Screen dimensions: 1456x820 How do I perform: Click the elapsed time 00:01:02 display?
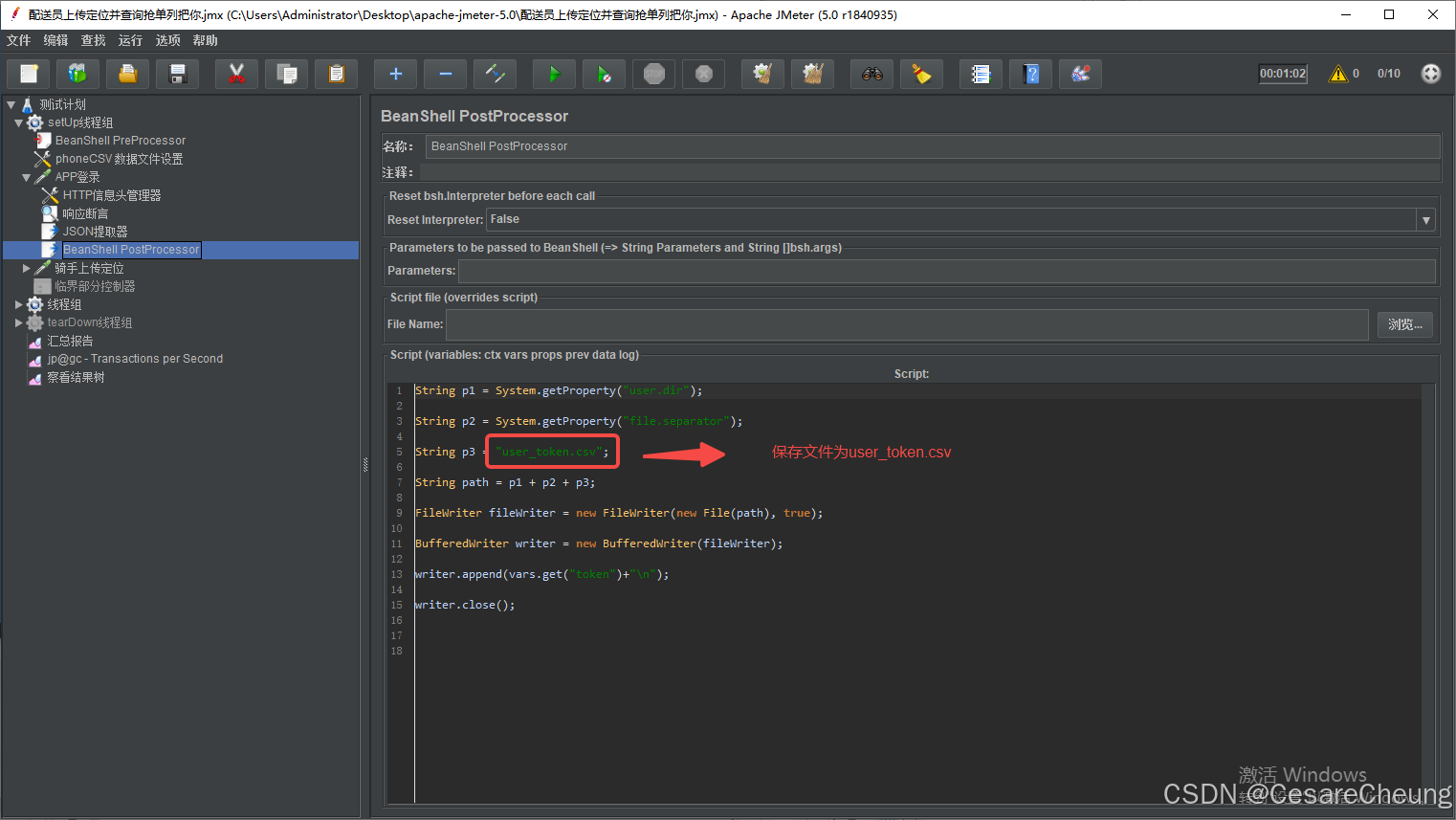pyautogui.click(x=1283, y=74)
